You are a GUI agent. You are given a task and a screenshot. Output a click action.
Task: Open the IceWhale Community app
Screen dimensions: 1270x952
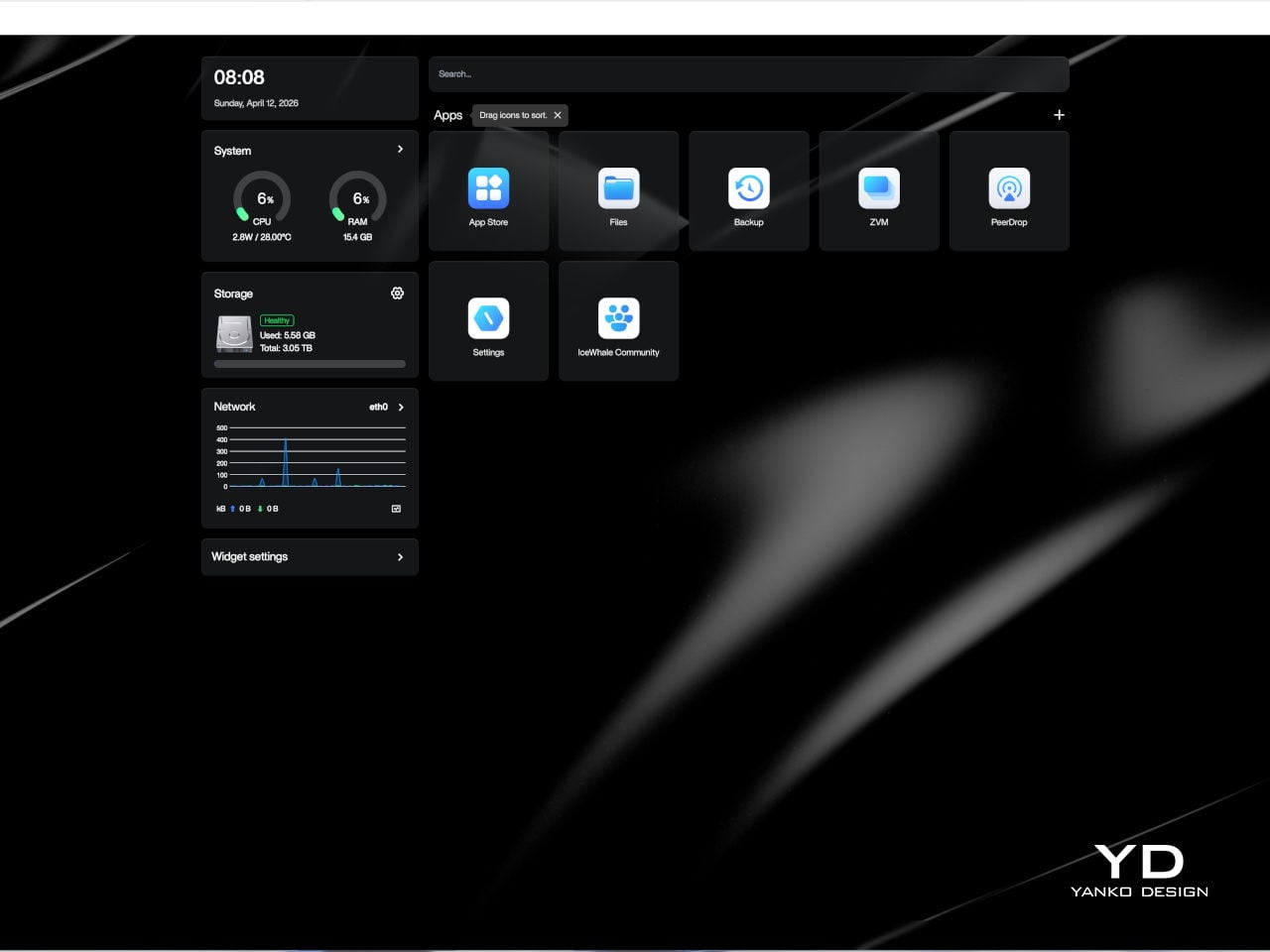(618, 319)
